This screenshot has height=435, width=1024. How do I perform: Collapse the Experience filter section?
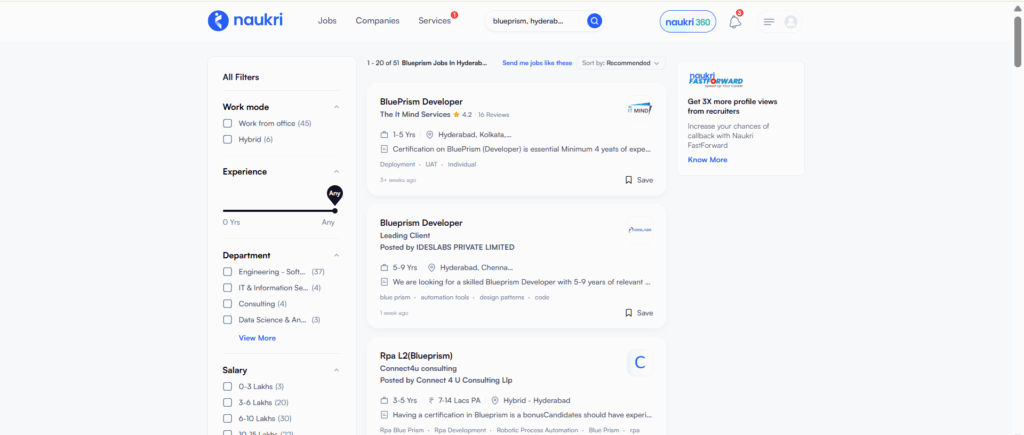tap(336, 172)
